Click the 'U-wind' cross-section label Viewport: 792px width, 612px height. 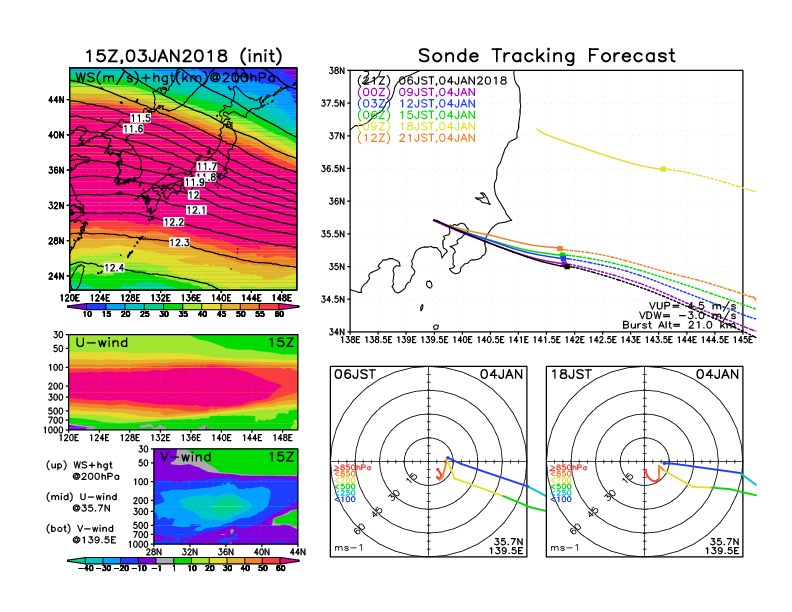tap(102, 343)
